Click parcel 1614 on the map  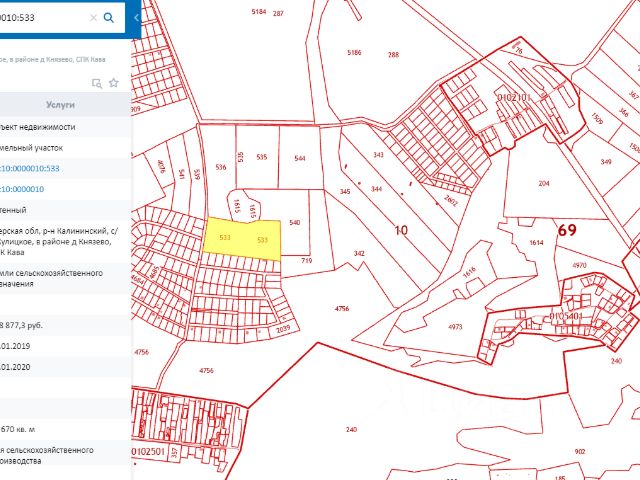(x=535, y=243)
